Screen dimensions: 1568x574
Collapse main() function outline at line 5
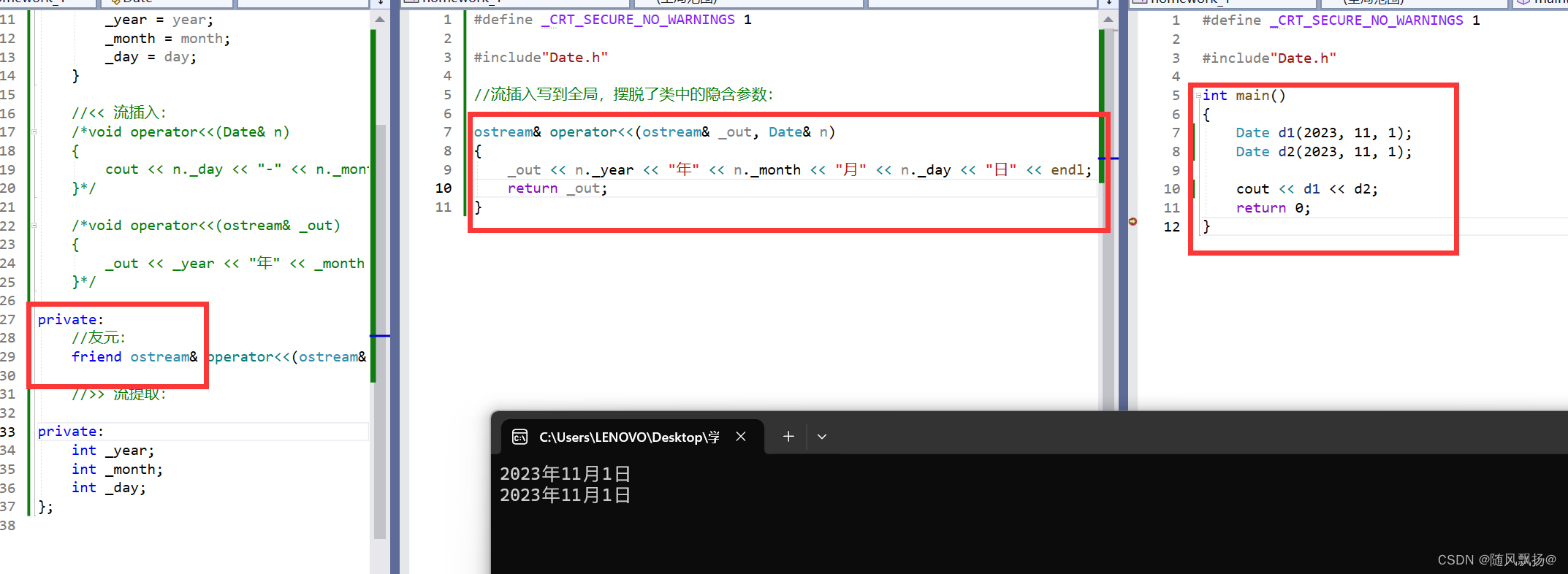pos(1199,96)
